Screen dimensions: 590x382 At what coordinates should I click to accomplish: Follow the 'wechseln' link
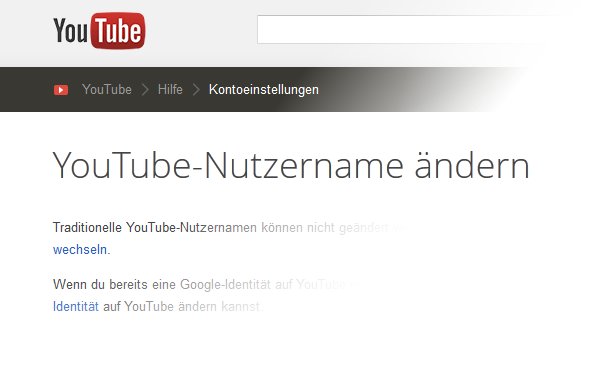pos(80,250)
